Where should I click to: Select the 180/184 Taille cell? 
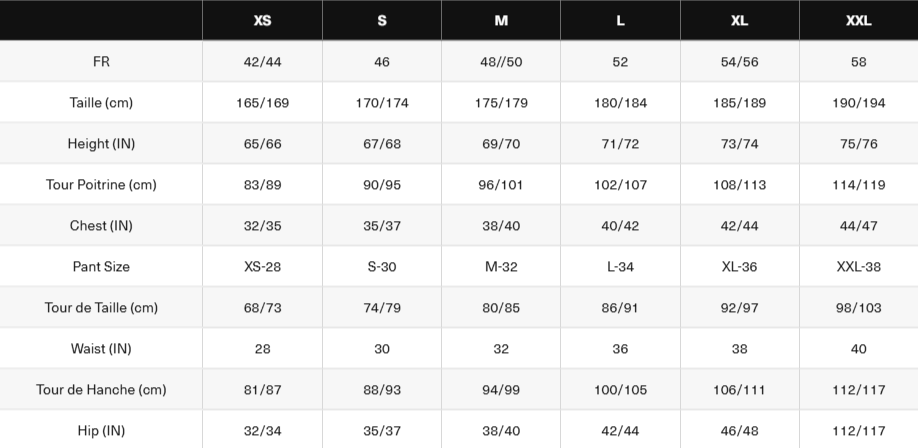tap(620, 103)
